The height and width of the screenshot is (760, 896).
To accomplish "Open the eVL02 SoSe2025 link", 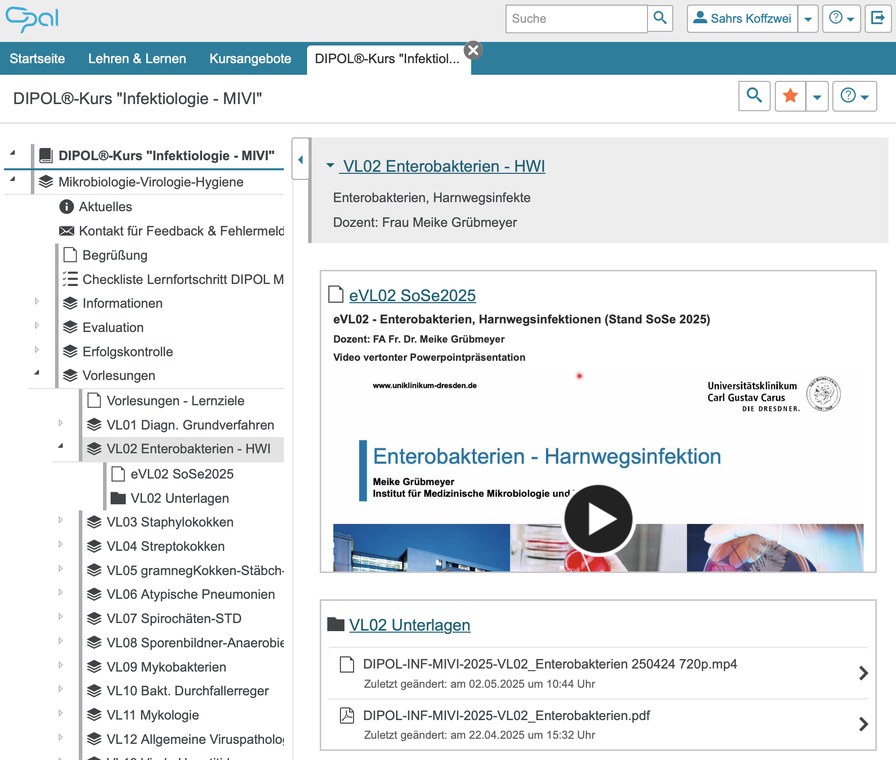I will click(412, 295).
